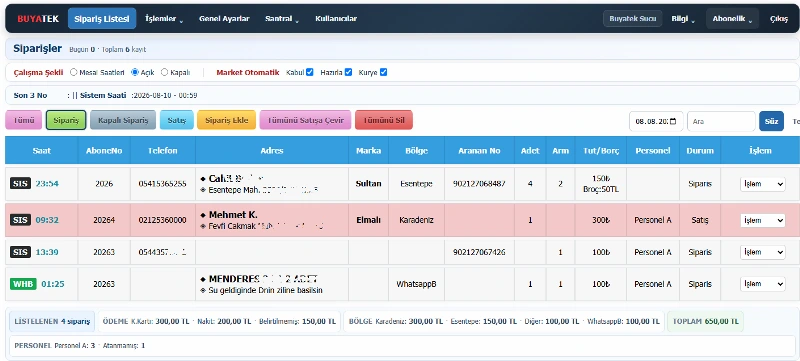
Task: Toggle the Hazırla checkbox
Action: (x=348, y=72)
